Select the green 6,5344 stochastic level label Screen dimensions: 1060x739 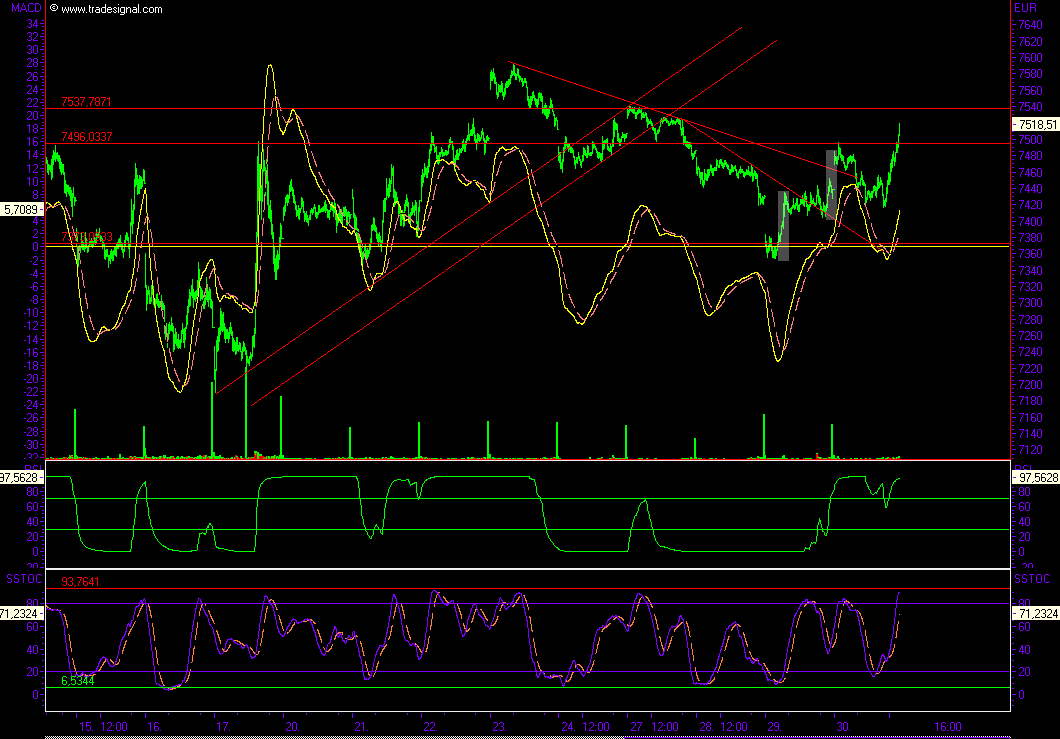pyautogui.click(x=78, y=680)
